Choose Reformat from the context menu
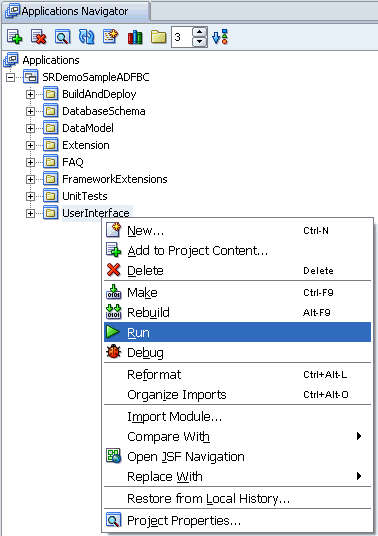The width and height of the screenshot is (378, 536). click(238, 375)
